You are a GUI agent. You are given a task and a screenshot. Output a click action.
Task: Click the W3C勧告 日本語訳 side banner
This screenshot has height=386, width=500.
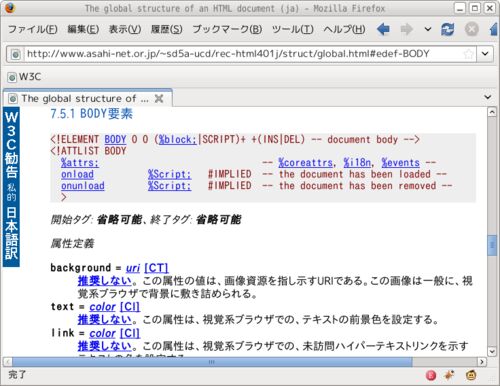coord(11,187)
